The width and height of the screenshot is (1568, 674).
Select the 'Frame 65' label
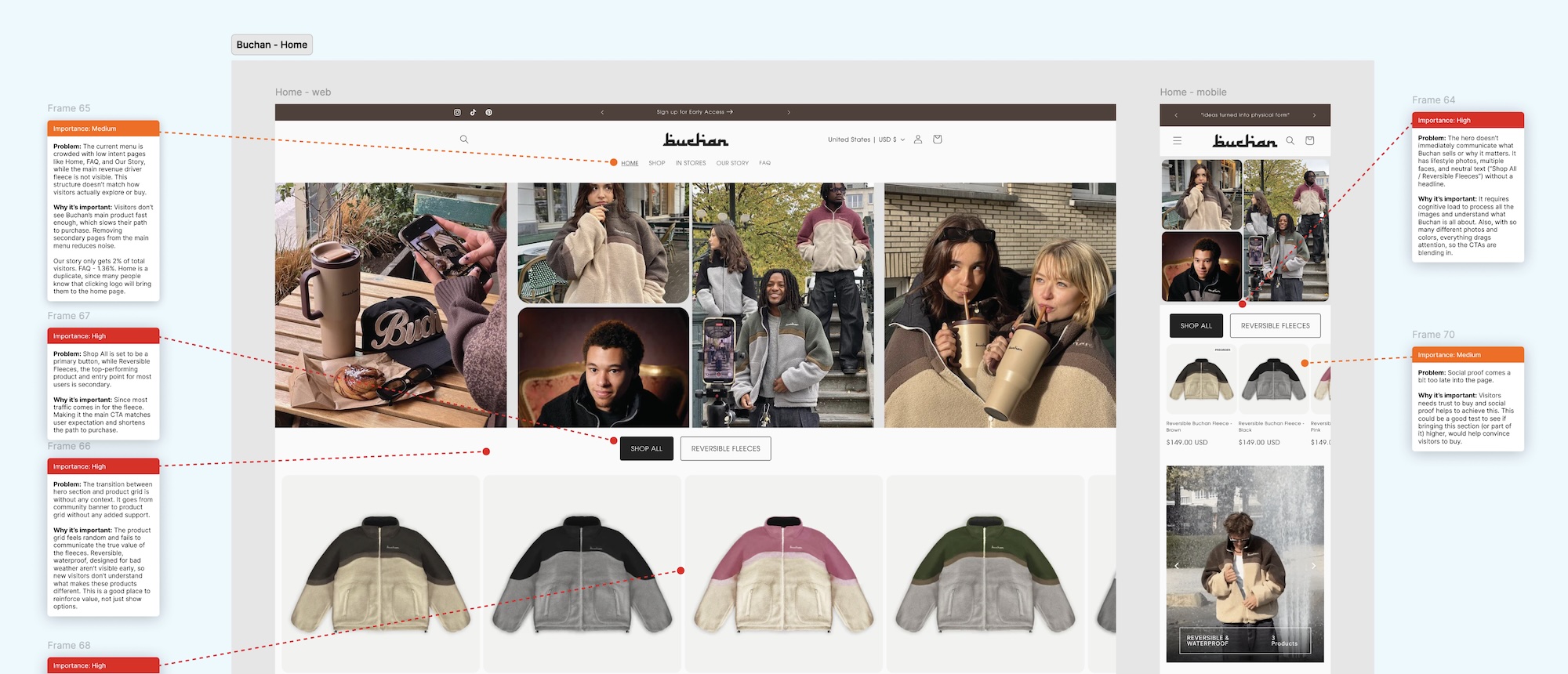[x=69, y=108]
